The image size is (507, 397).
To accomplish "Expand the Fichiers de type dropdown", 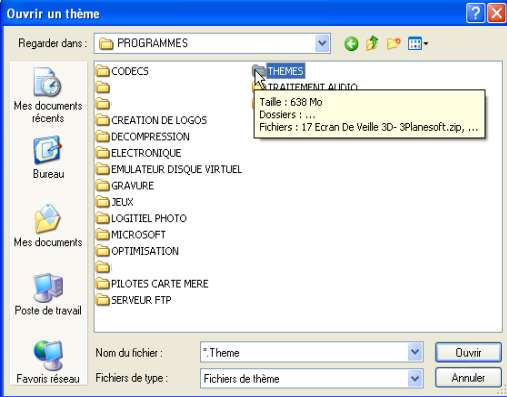I will (x=415, y=378).
